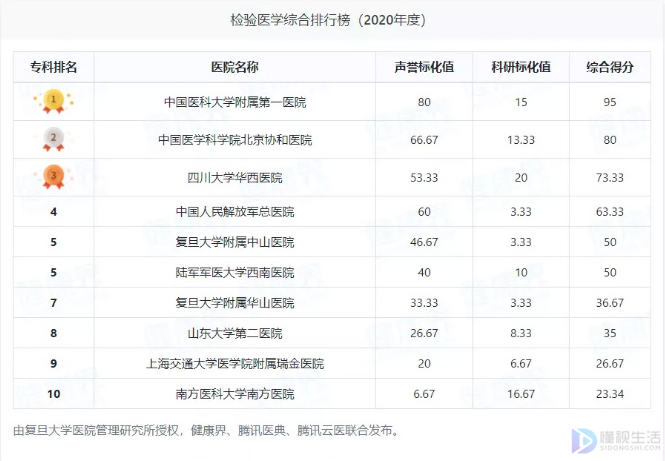Click total score 26.67 for 瑞金医院
The height and width of the screenshot is (461, 665).
[x=610, y=363]
